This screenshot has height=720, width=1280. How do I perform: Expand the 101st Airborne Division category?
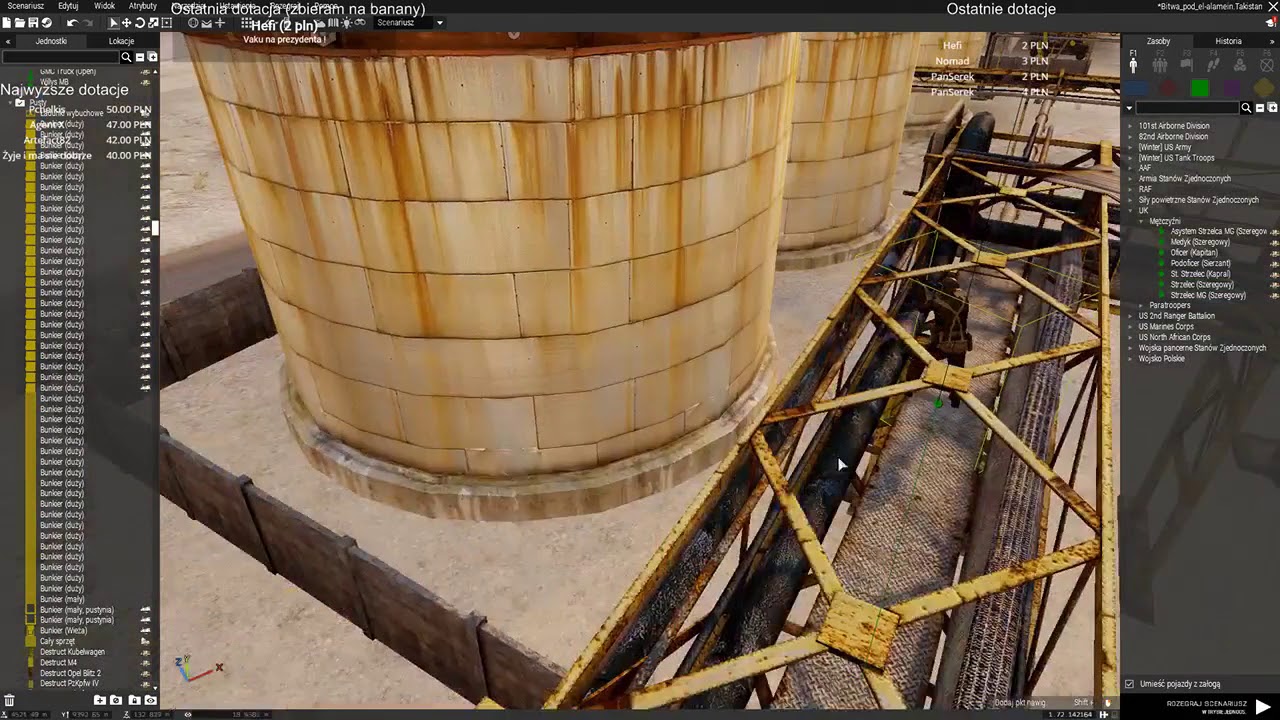(x=1130, y=126)
